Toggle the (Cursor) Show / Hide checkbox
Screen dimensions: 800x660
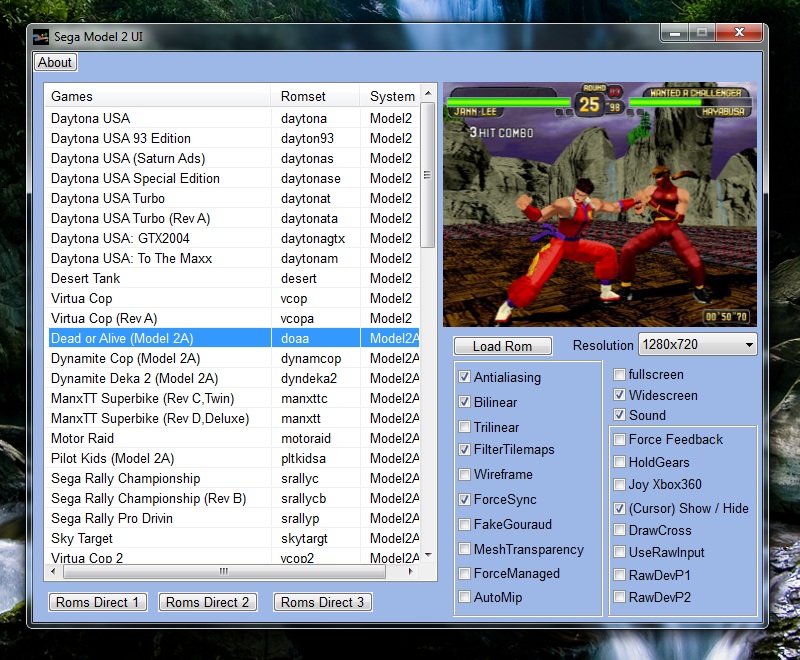pos(619,508)
